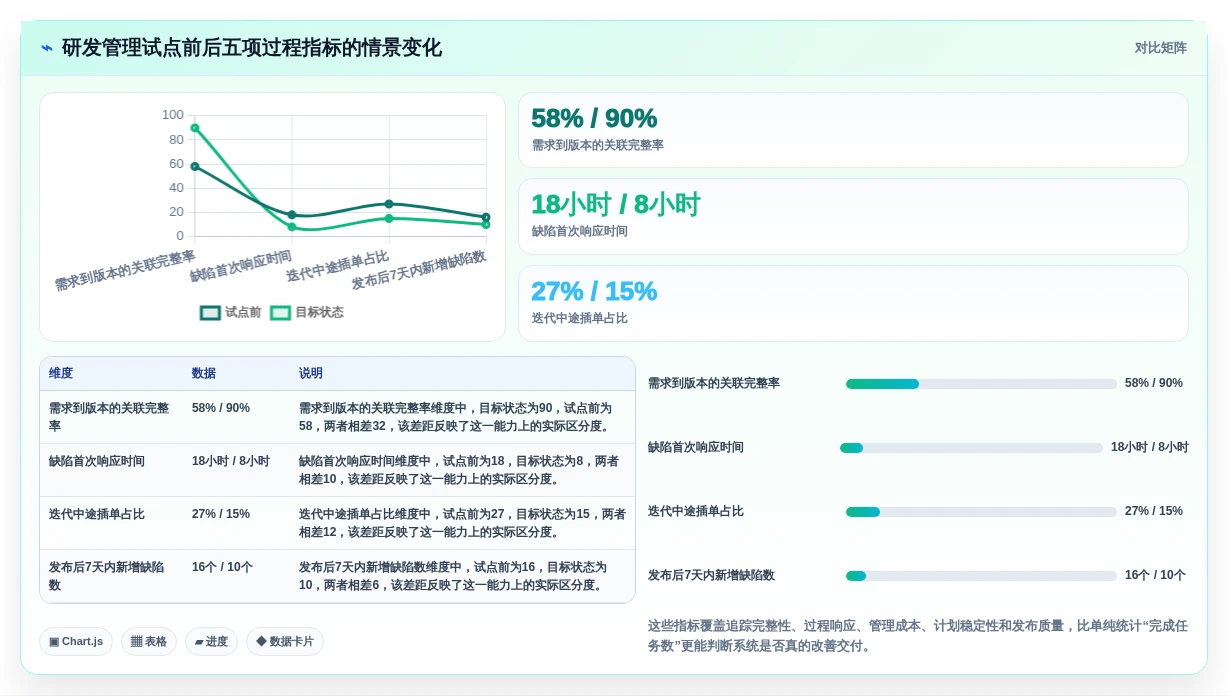This screenshot has height=696, width=1228.
Task: Click table row label 迭代中途插单占比
Action: 97,514
